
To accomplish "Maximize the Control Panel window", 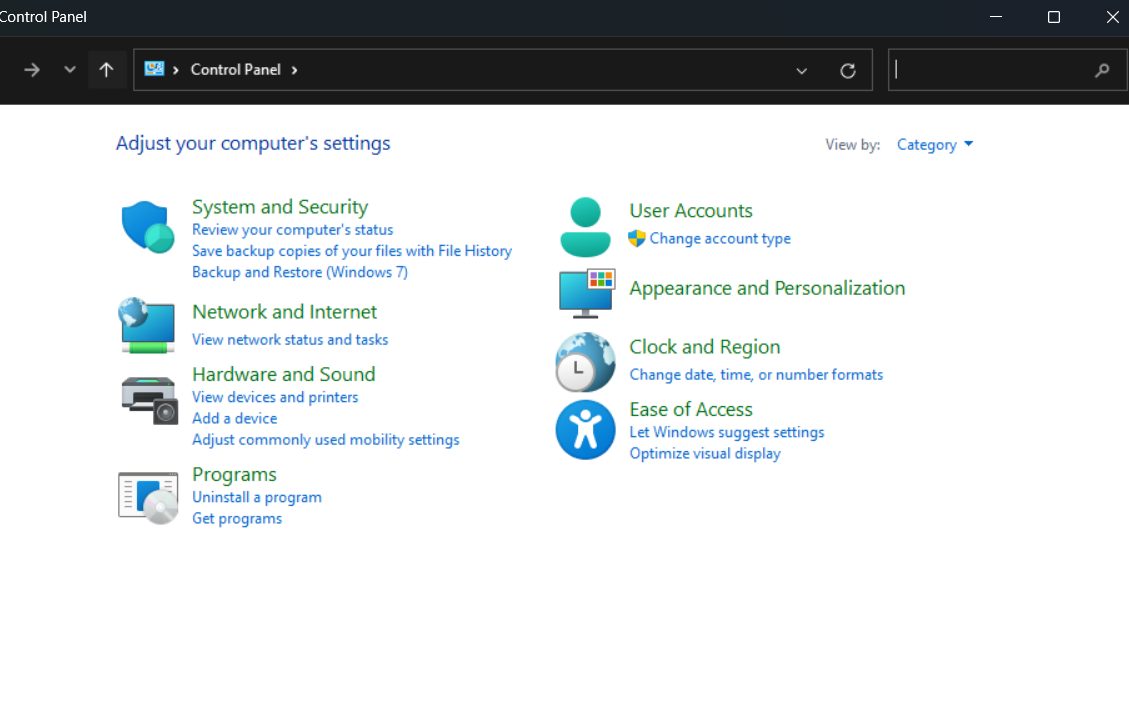I will tap(1053, 17).
